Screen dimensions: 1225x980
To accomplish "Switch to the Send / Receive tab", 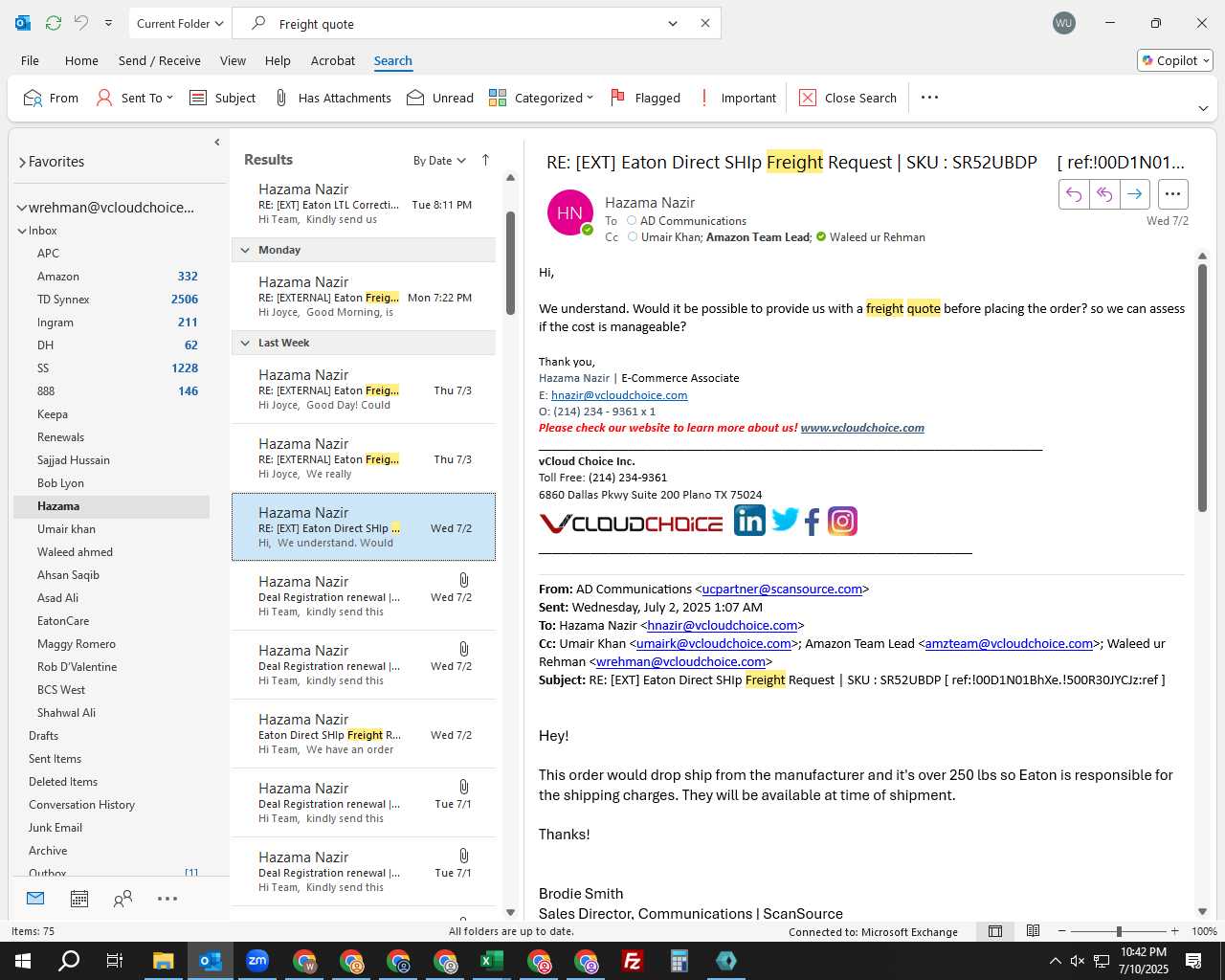I will (160, 60).
